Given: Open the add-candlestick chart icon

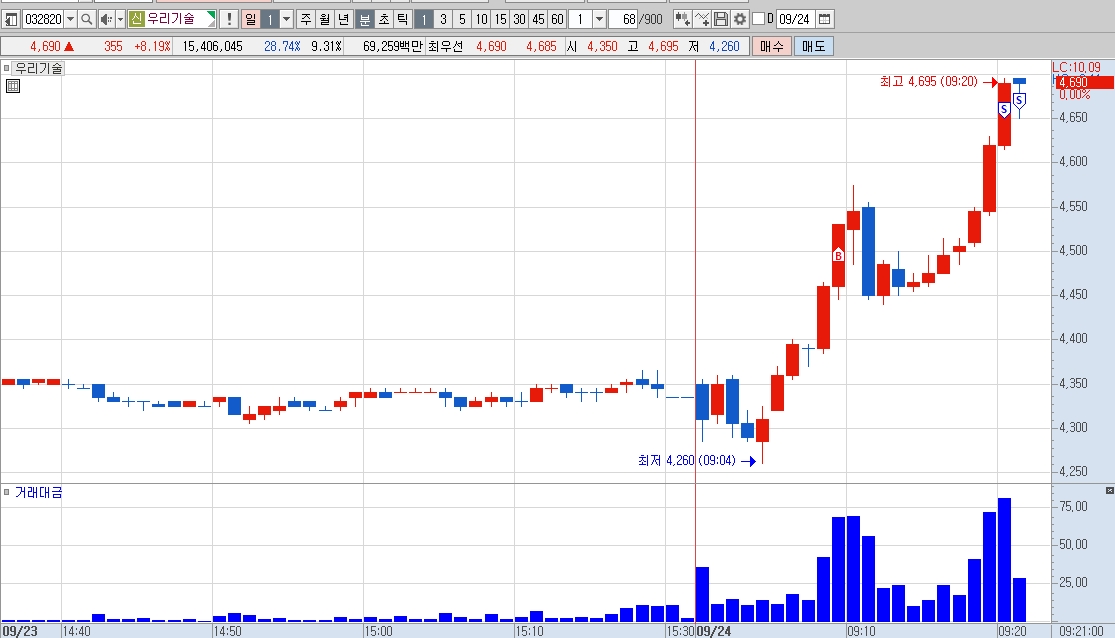Looking at the screenshot, I should coord(681,19).
